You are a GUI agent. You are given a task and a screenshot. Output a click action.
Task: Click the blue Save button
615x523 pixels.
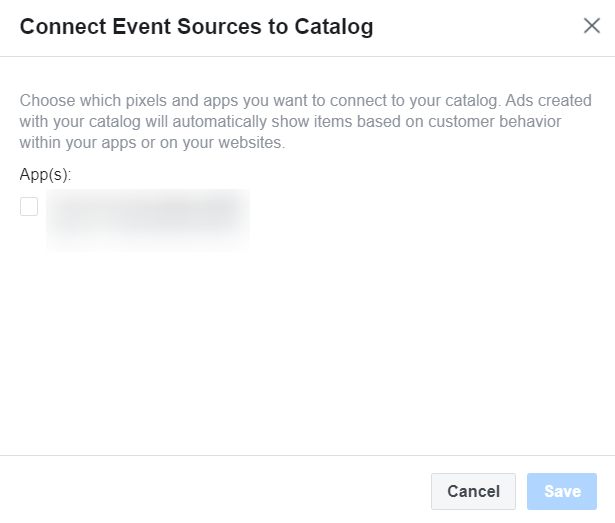pos(562,491)
